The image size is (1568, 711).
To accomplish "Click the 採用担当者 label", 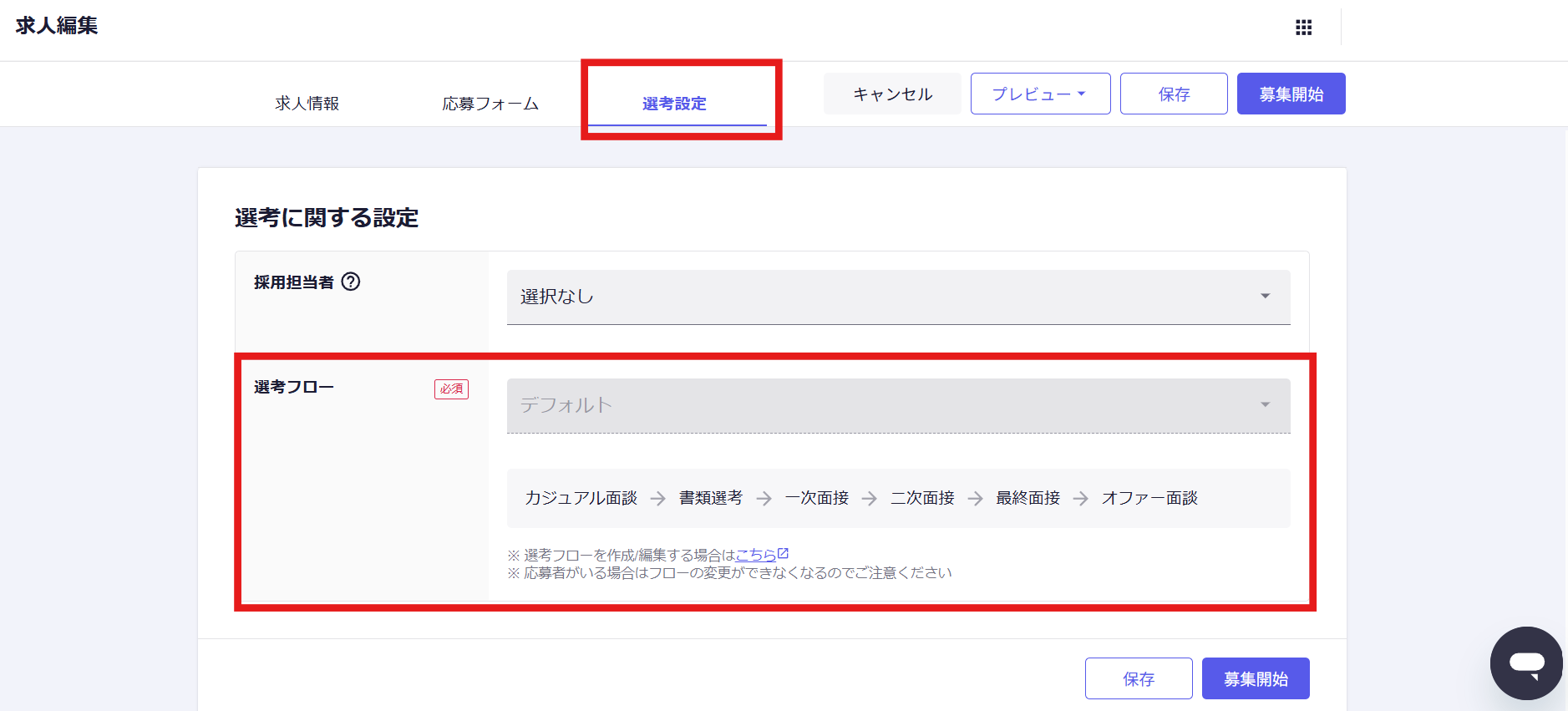I will pos(294,282).
